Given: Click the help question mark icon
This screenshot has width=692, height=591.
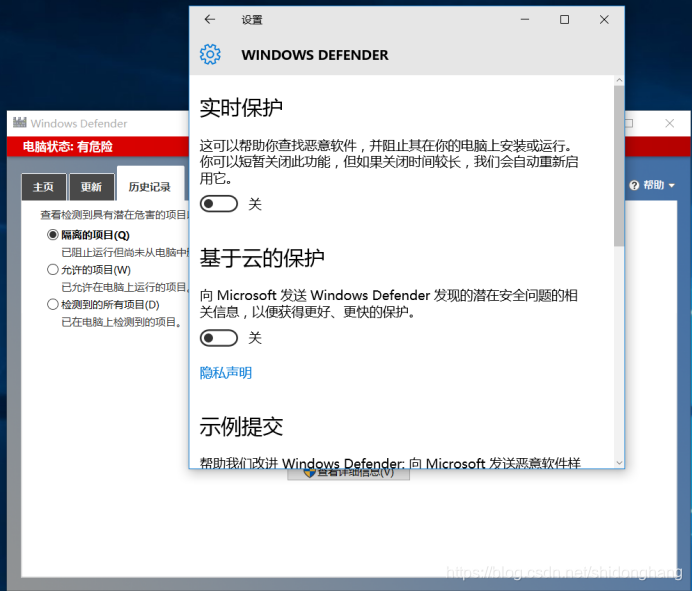Looking at the screenshot, I should coord(634,185).
